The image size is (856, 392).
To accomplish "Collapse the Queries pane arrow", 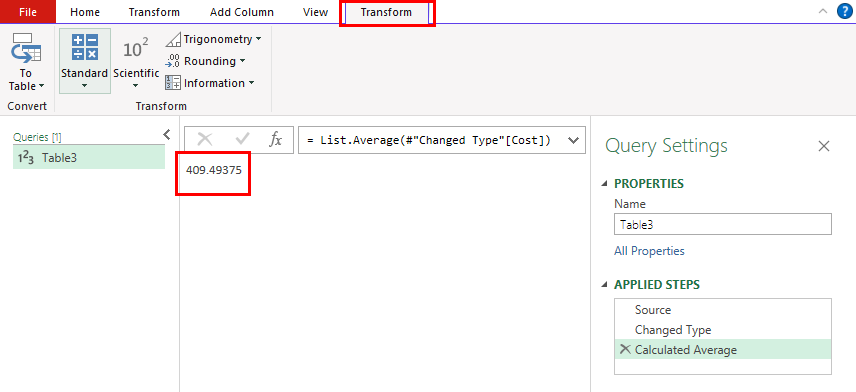I will click(167, 134).
